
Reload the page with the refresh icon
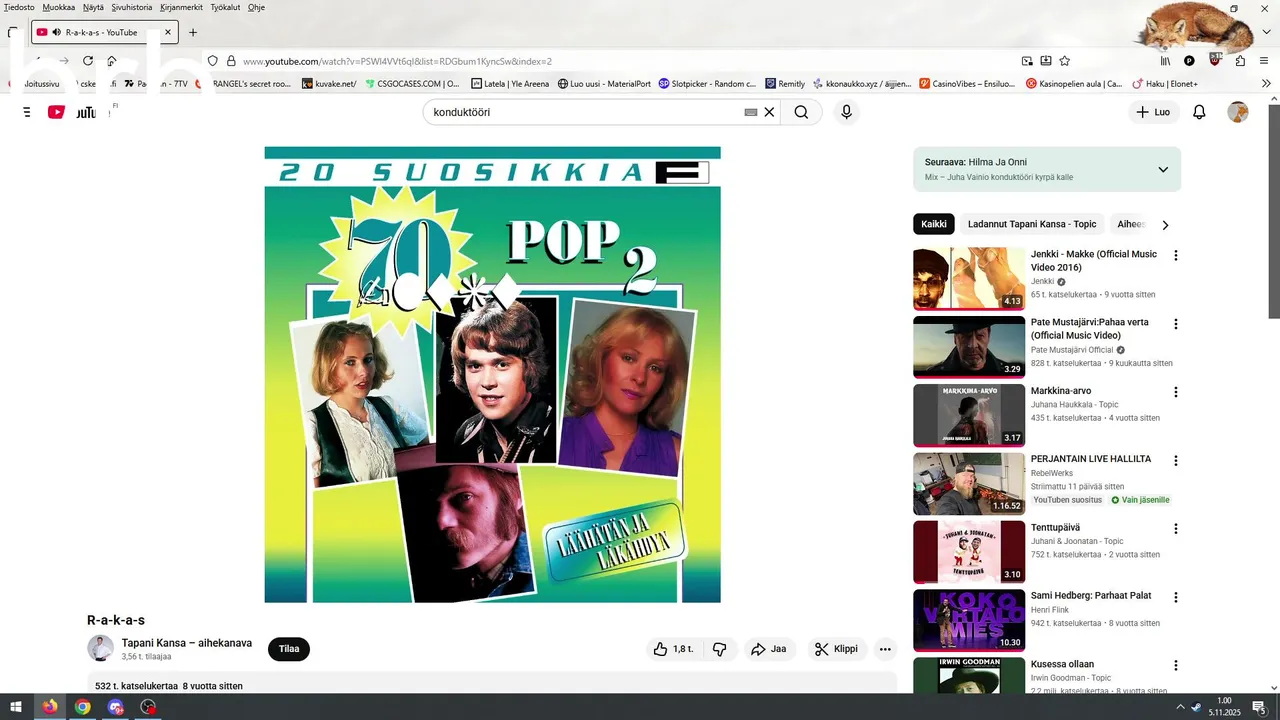[88, 61]
